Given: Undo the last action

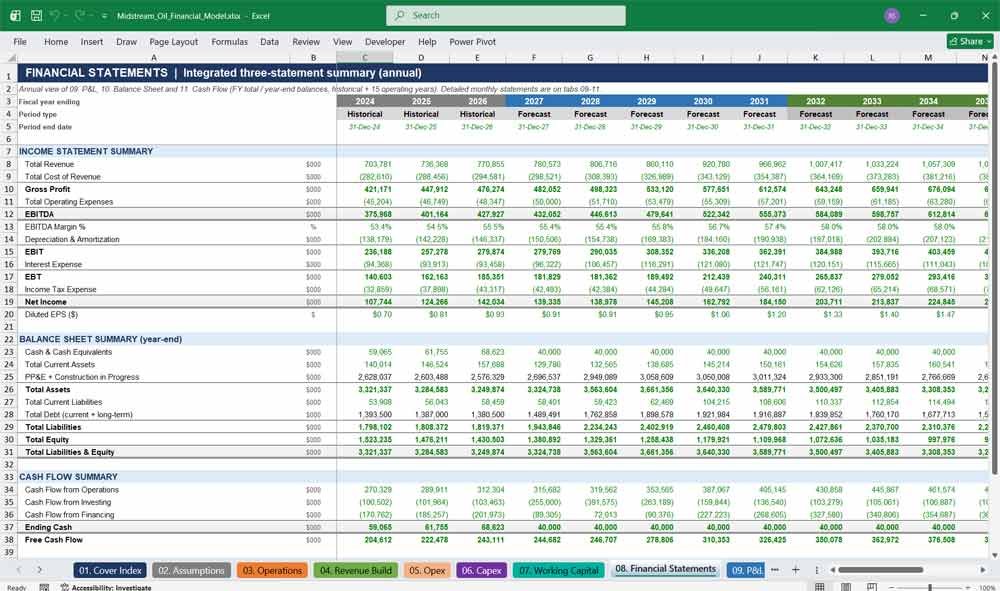Looking at the screenshot, I should tap(55, 15).
